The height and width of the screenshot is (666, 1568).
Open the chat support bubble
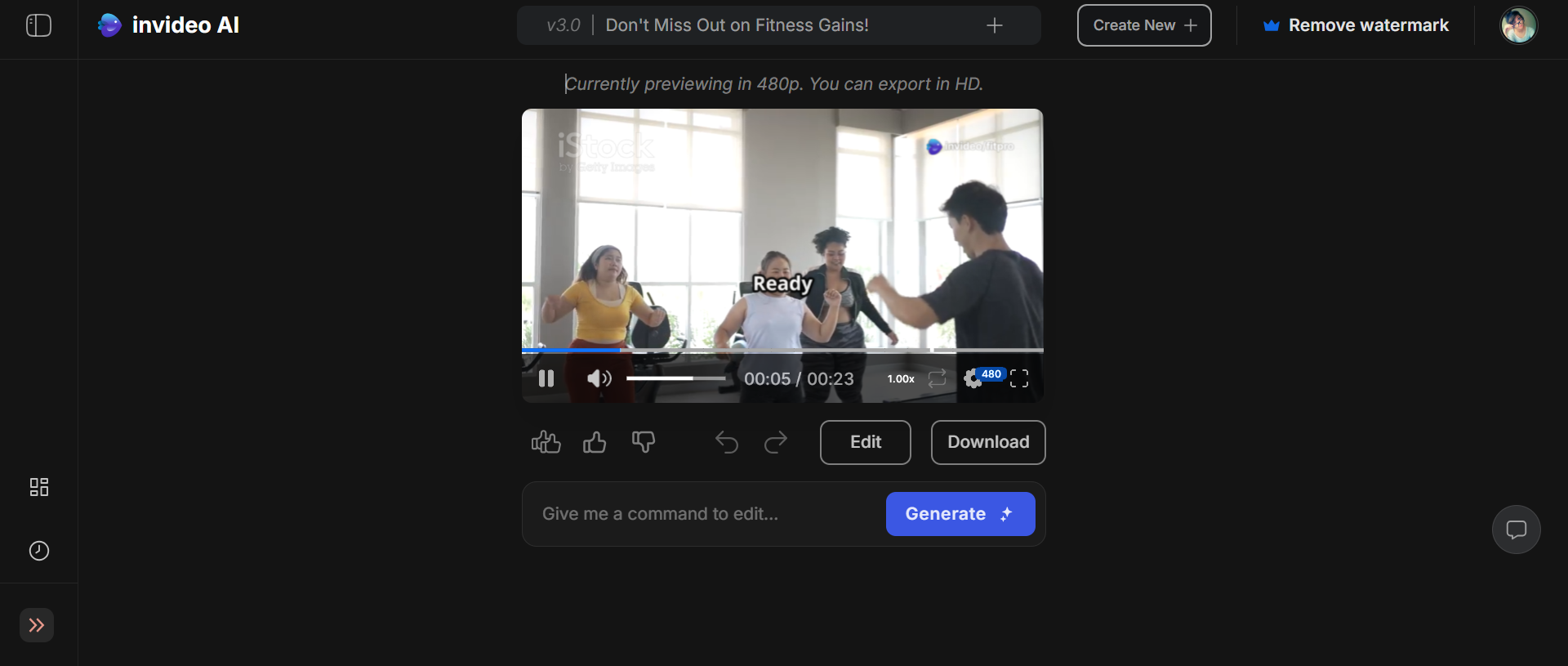click(1517, 530)
